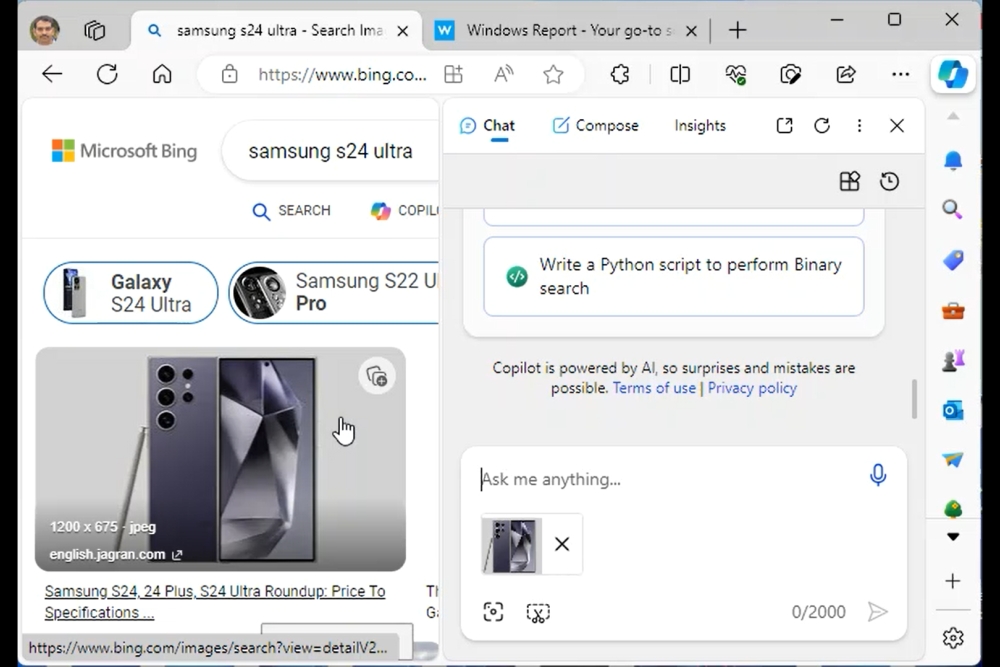Open the Terms of use link
Screen dimensions: 1000x667
coord(654,388)
